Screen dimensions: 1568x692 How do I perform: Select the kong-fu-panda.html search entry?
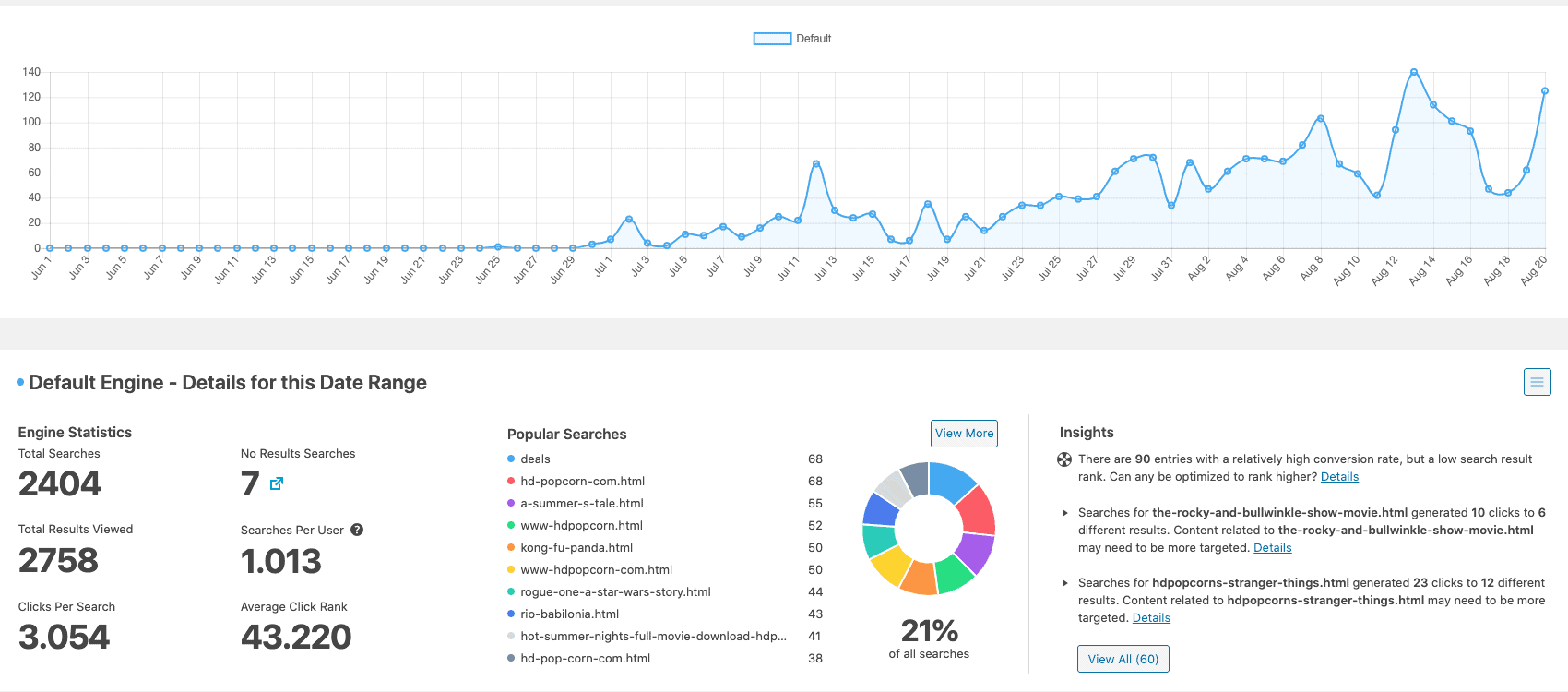(x=576, y=547)
